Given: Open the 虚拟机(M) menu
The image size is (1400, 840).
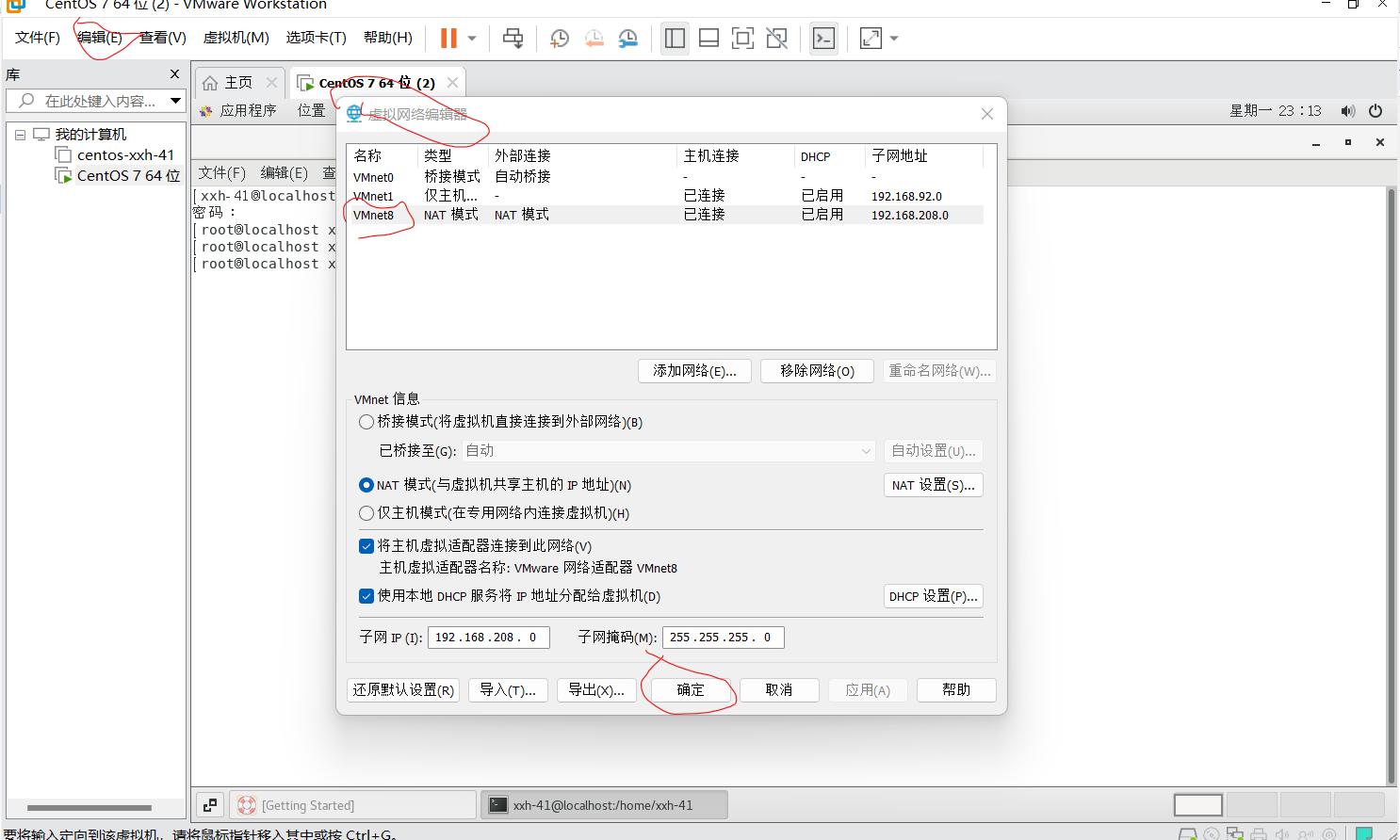Looking at the screenshot, I should pos(236,38).
